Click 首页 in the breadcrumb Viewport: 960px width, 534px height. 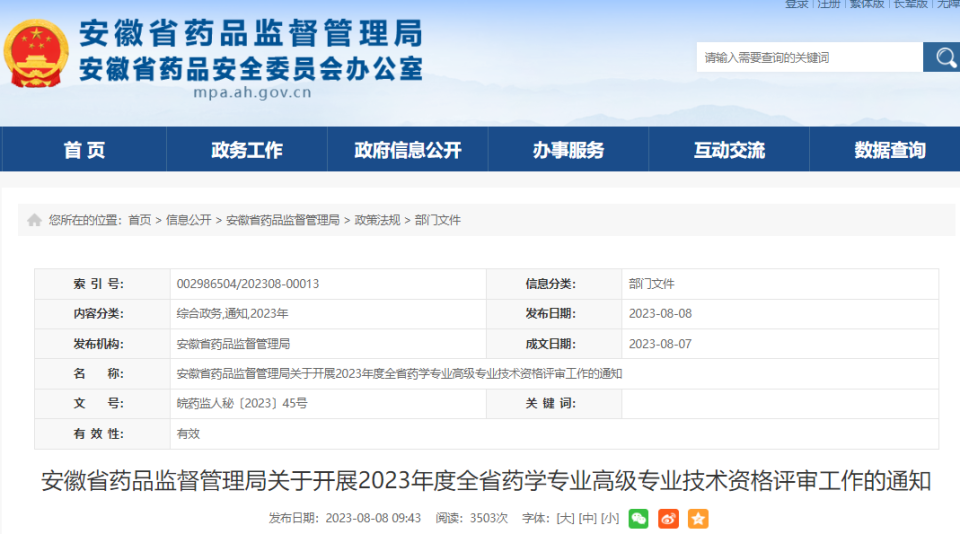coord(140,220)
